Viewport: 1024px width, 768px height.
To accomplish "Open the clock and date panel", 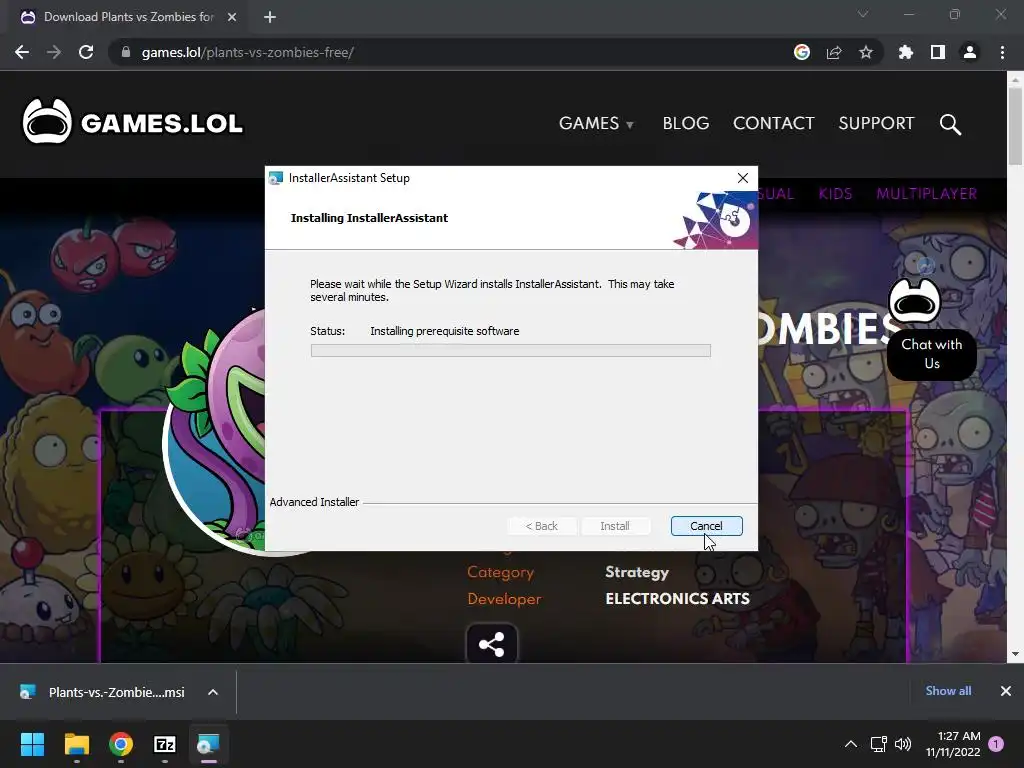I will (x=953, y=744).
